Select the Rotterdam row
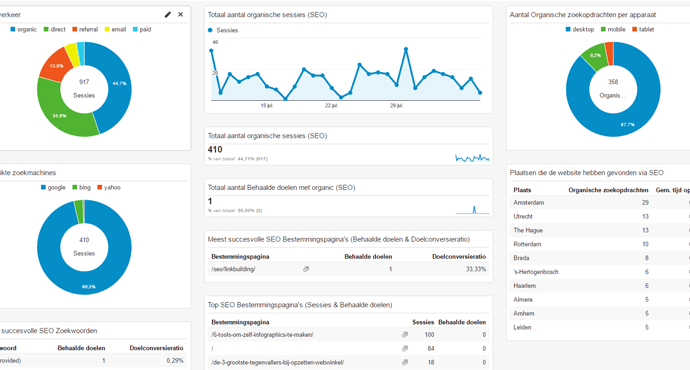Image resolution: width=690 pixels, height=370 pixels. (x=600, y=244)
